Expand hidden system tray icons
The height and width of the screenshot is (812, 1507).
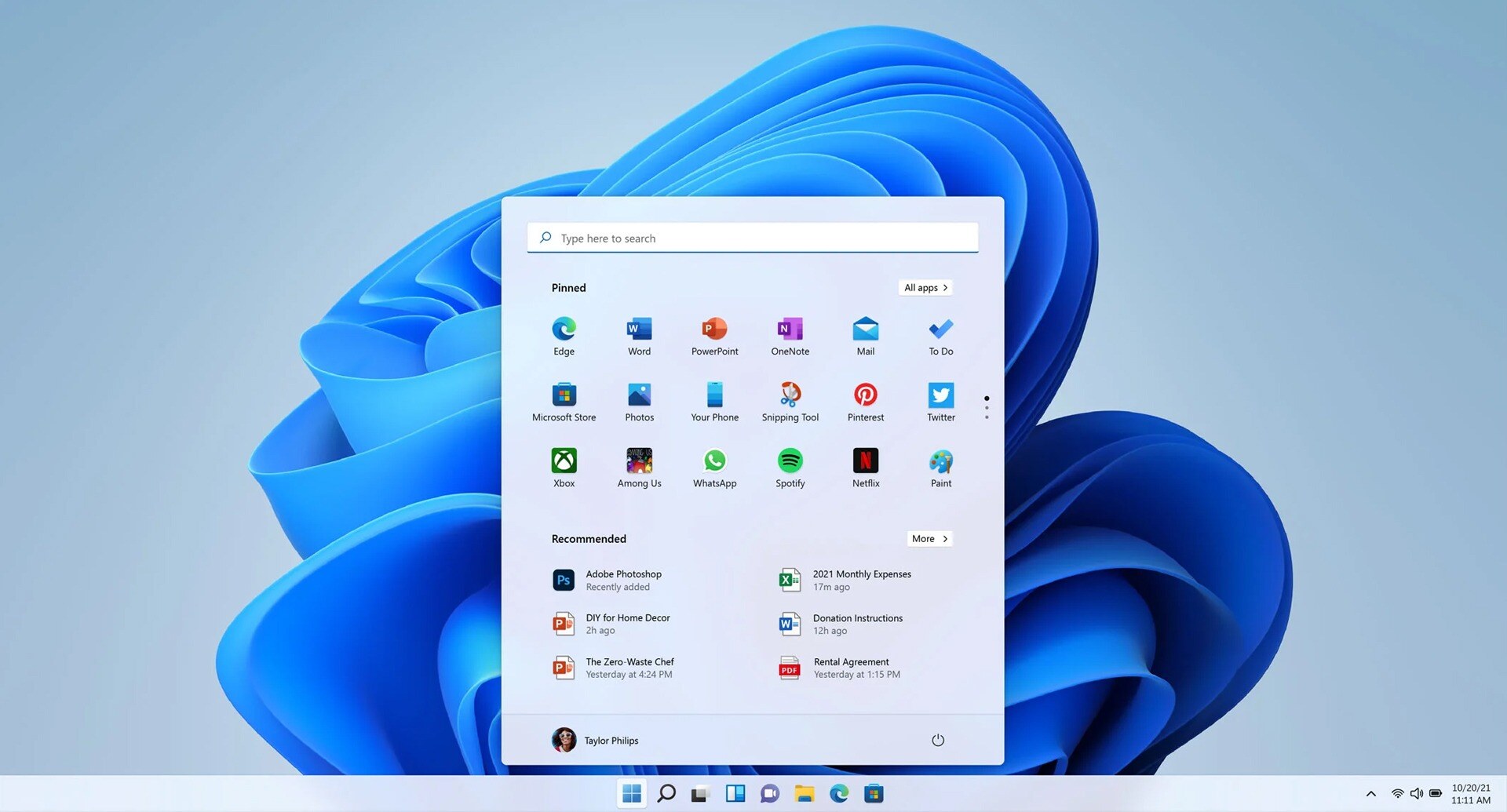coord(1370,793)
